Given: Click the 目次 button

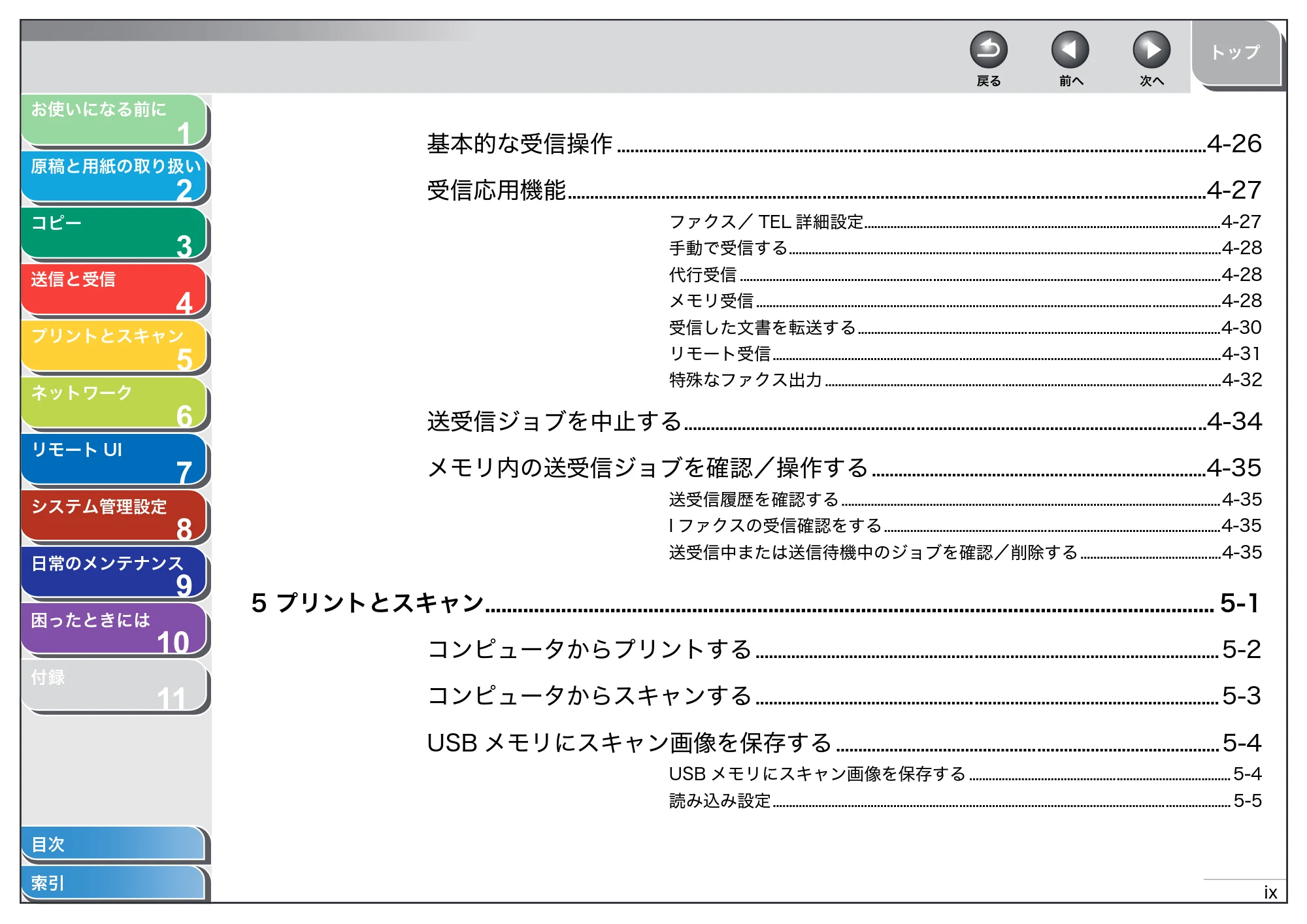Looking at the screenshot, I should click(114, 844).
